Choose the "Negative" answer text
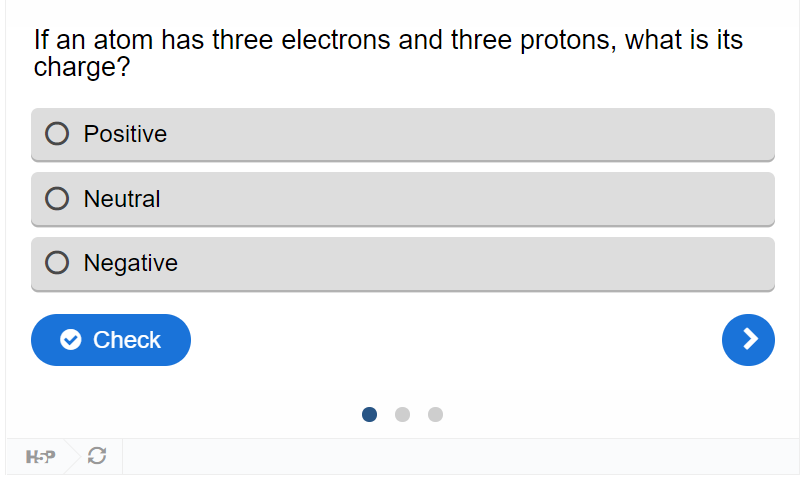 tap(131, 263)
